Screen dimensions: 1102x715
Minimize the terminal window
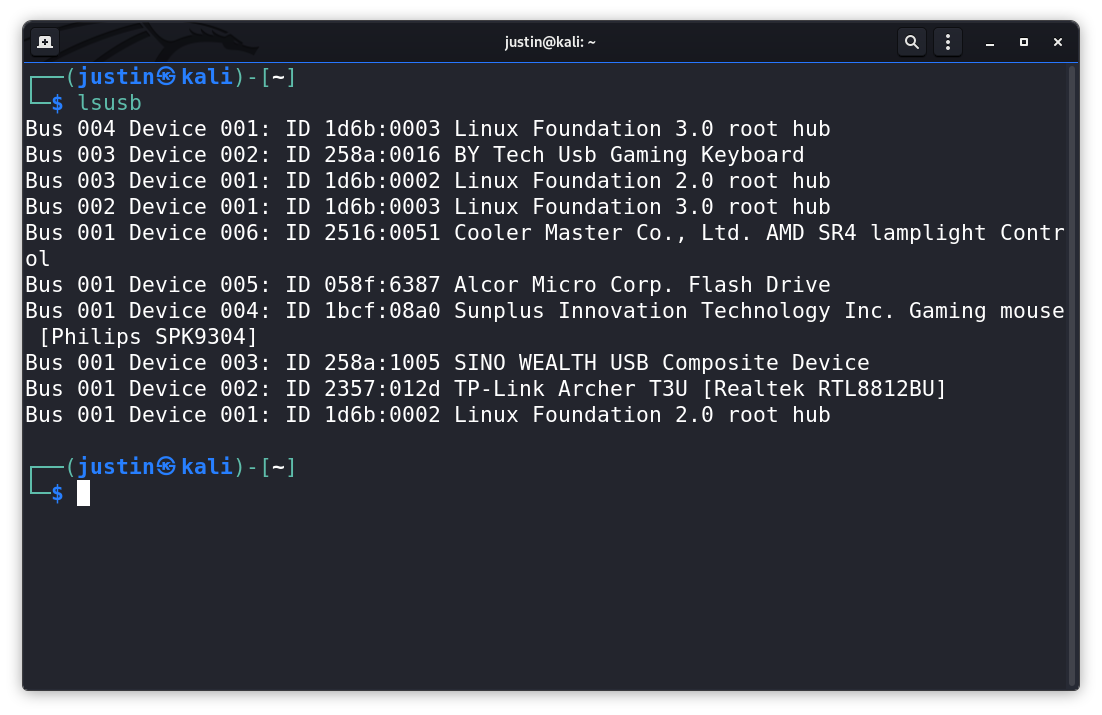click(x=990, y=42)
